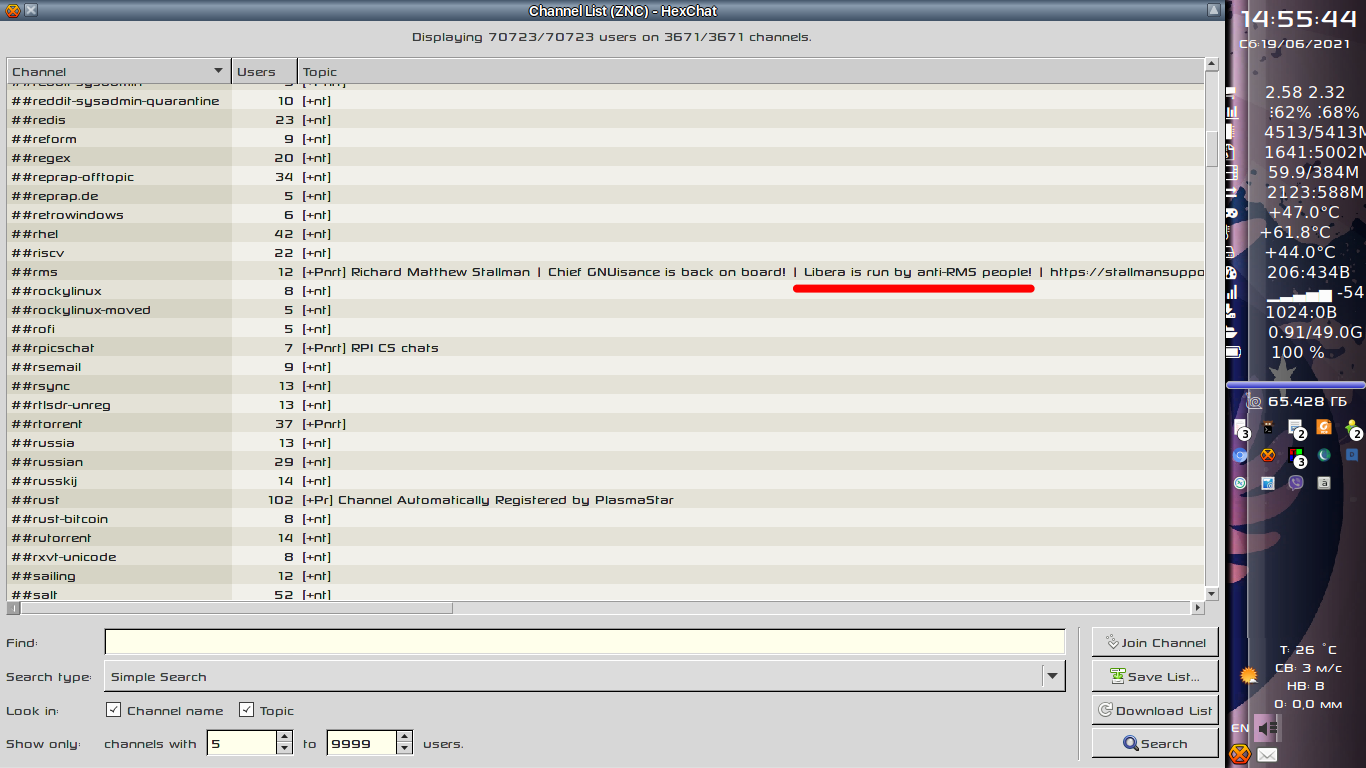Click the Save List... button
This screenshot has width=1366, height=768.
(1155, 676)
